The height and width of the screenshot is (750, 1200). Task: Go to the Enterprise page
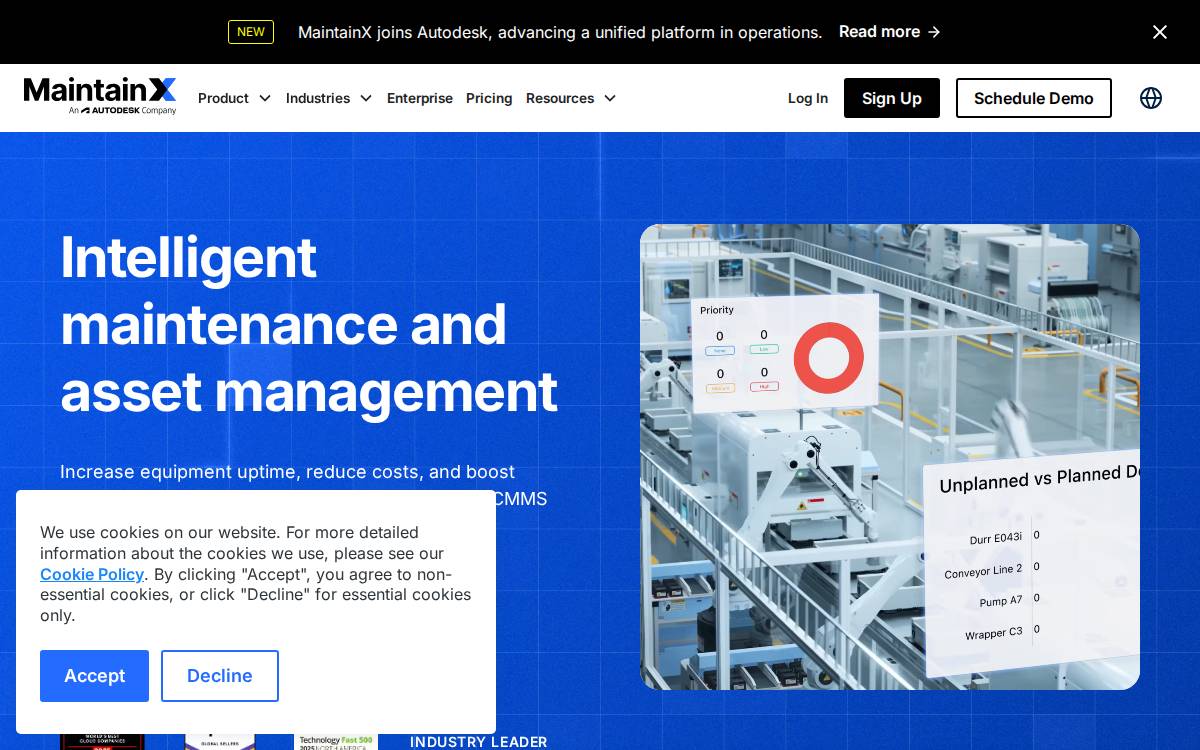(420, 98)
